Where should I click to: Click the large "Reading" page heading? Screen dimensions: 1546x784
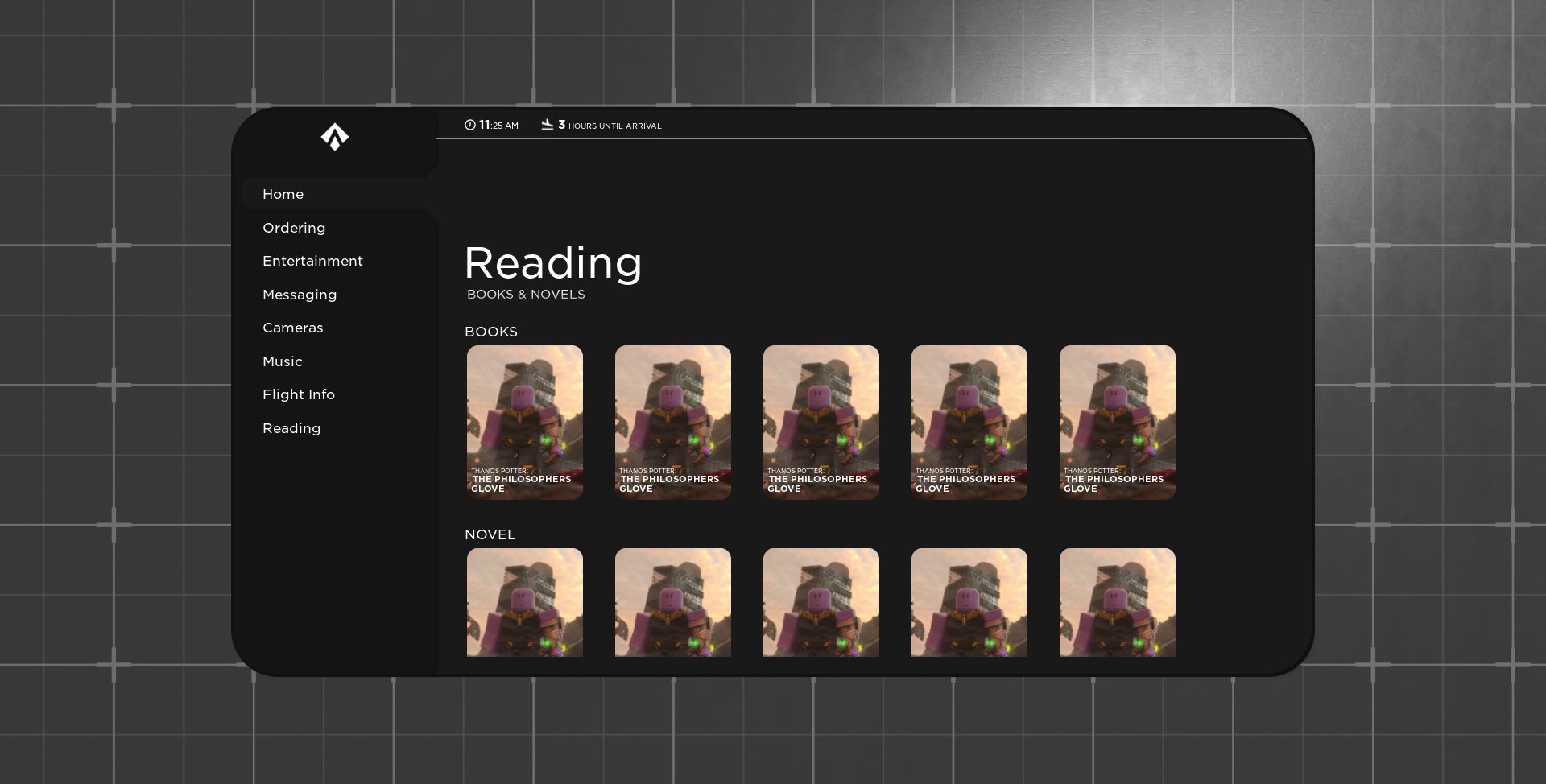pyautogui.click(x=553, y=263)
